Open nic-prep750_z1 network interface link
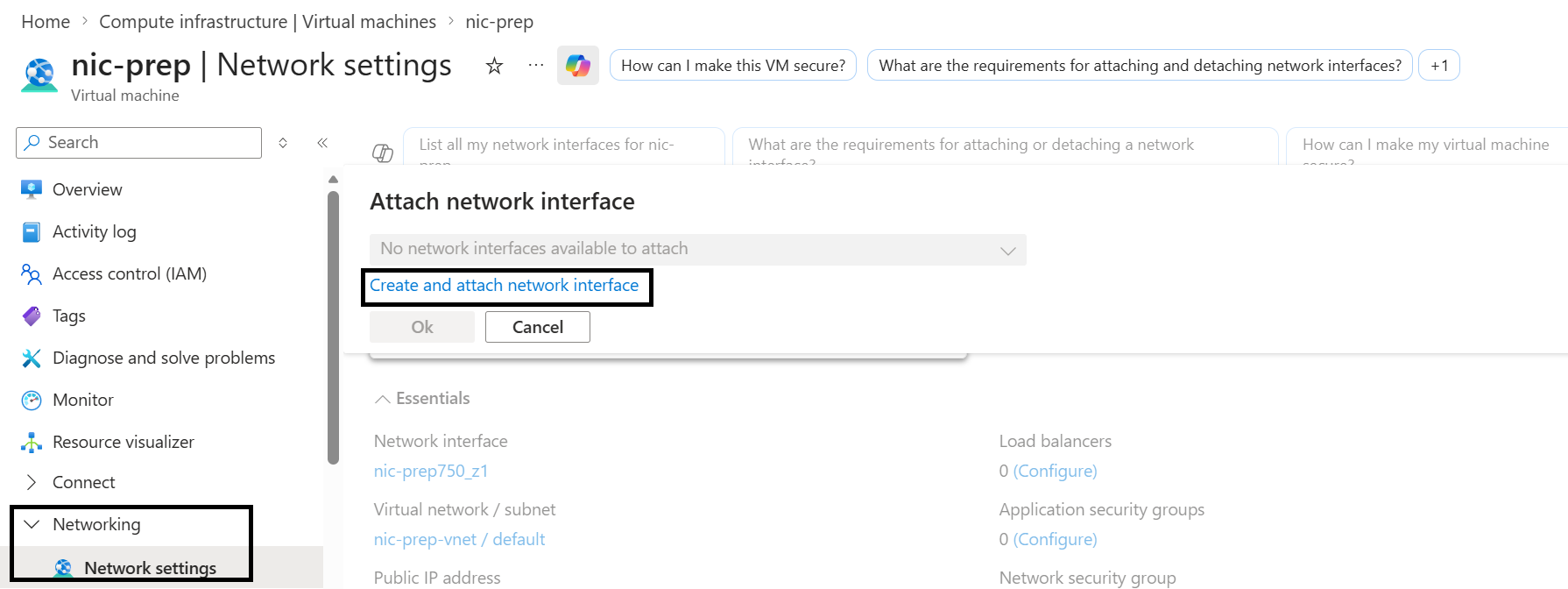The height and width of the screenshot is (589, 1568). 431,471
